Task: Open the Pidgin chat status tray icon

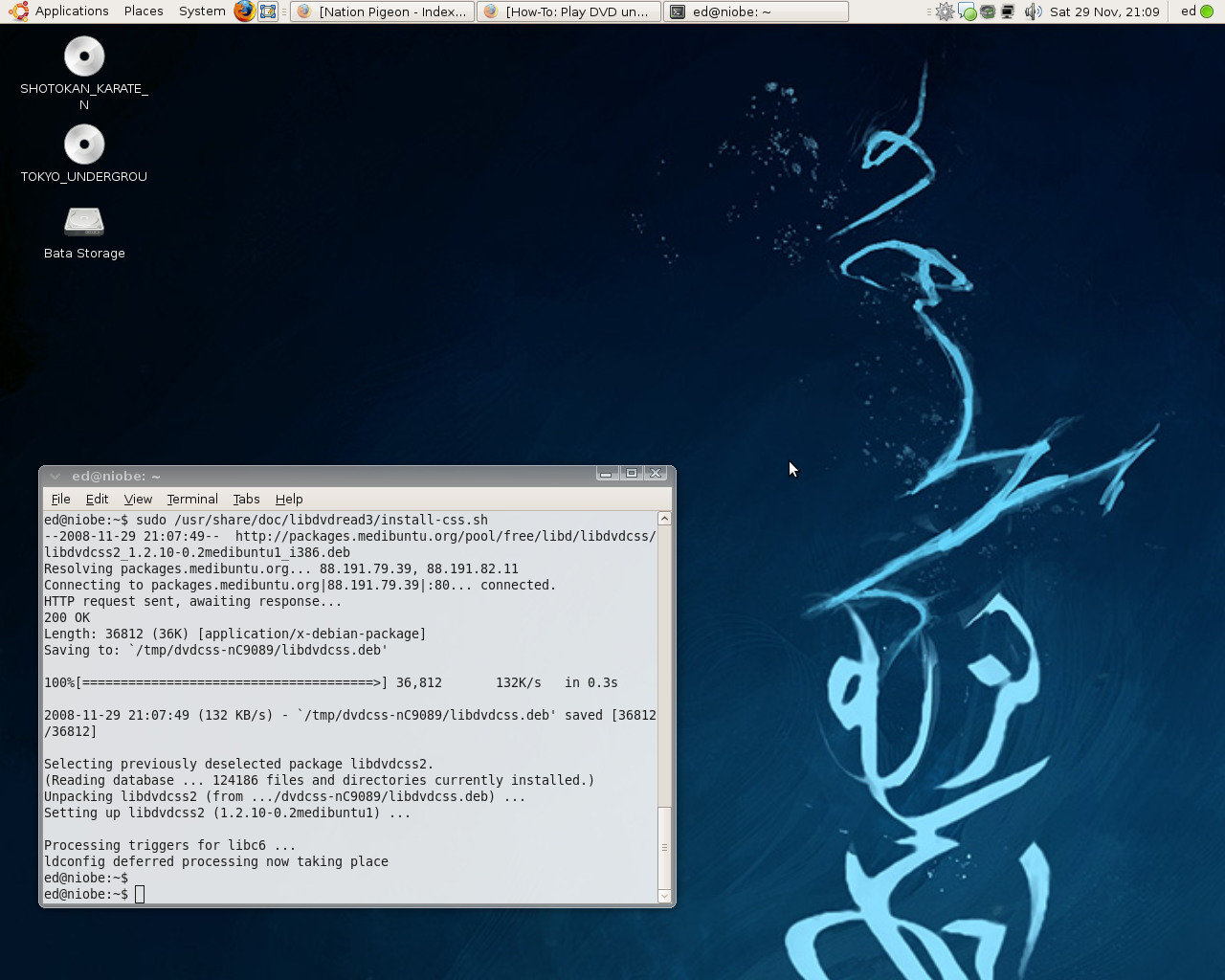Action: 967,11
